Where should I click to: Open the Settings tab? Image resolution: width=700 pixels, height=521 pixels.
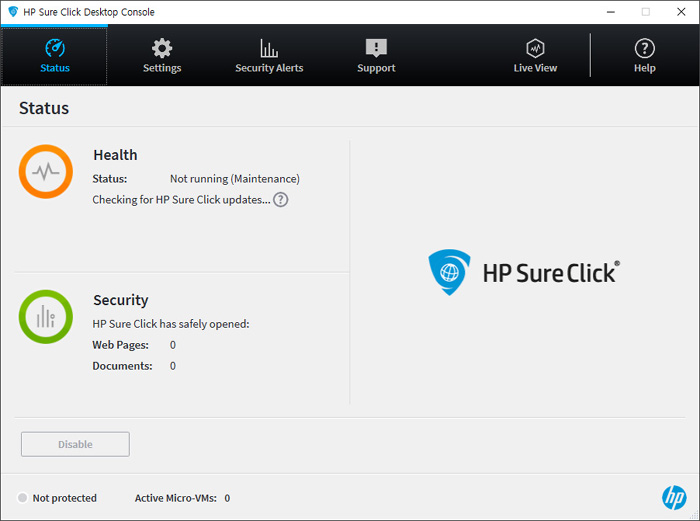(x=162, y=56)
